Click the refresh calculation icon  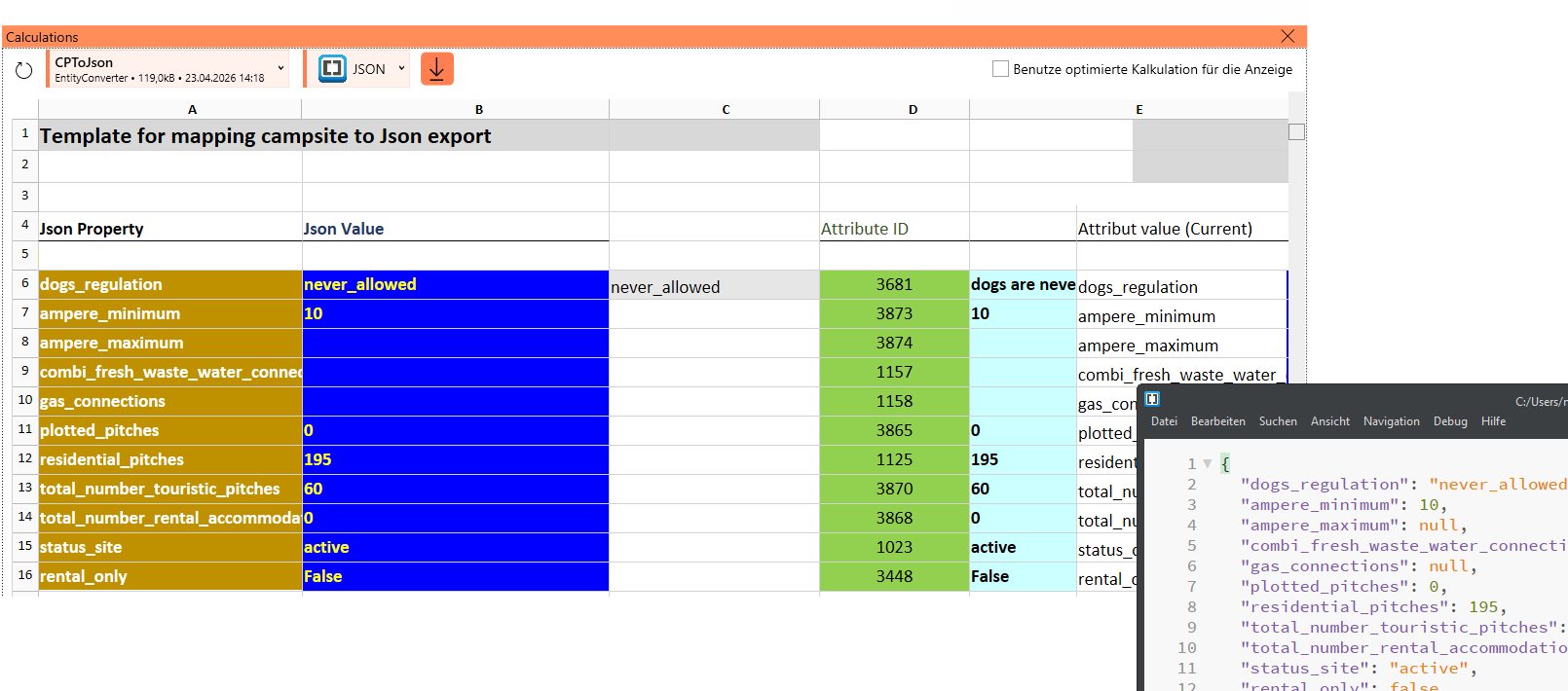pyautogui.click(x=24, y=70)
